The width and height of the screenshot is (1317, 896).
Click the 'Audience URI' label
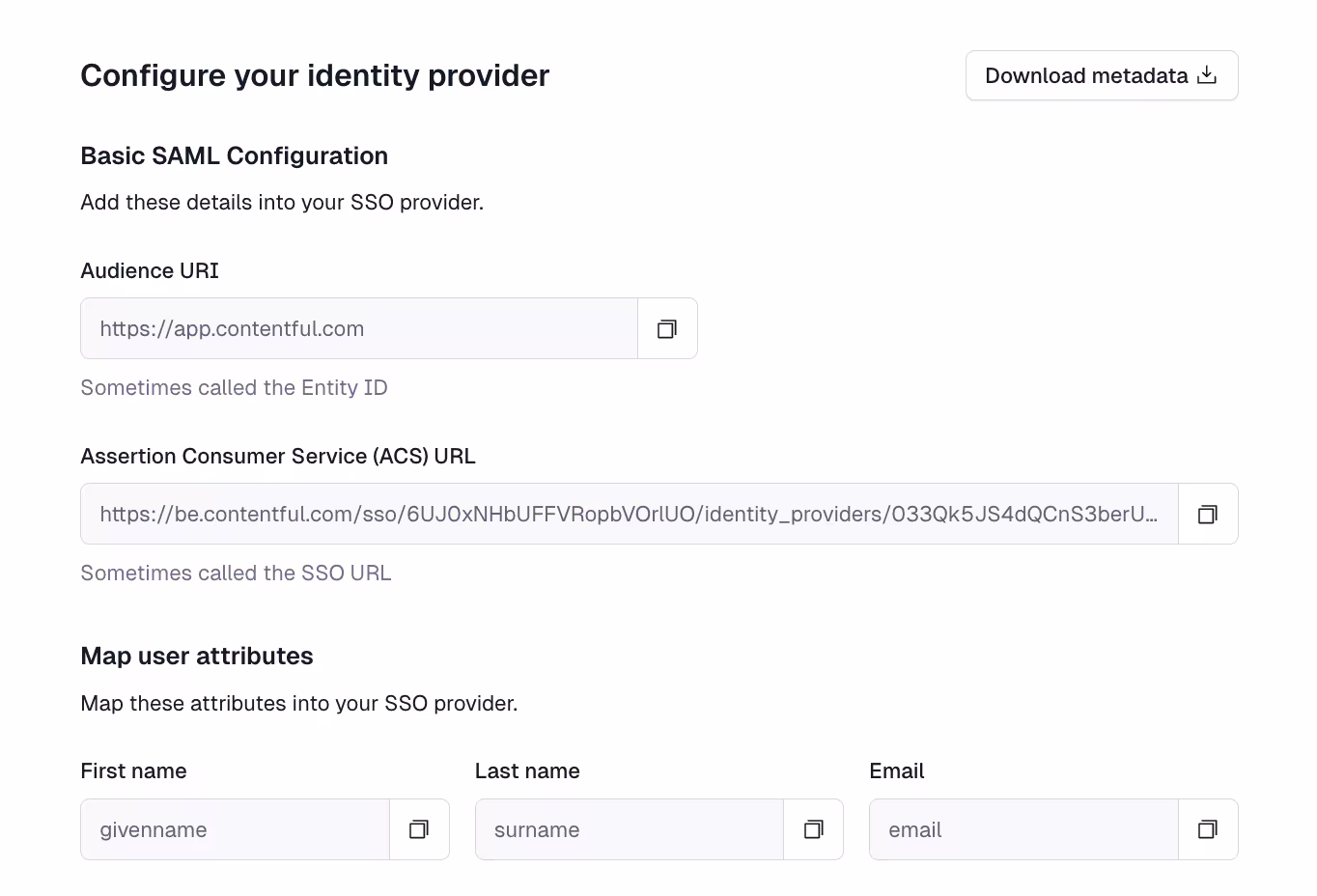pos(150,270)
